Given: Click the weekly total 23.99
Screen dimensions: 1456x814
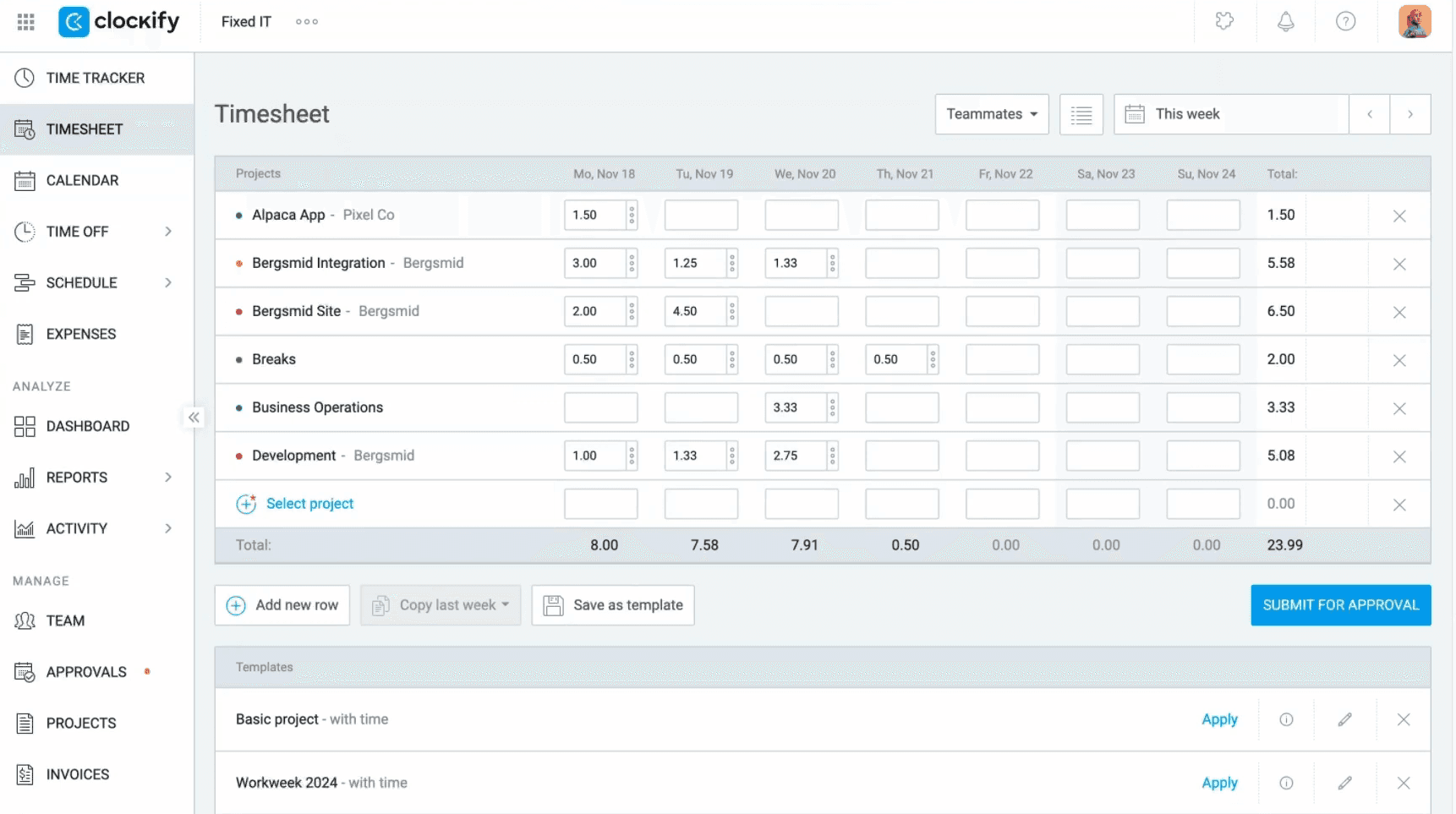Looking at the screenshot, I should [x=1284, y=545].
